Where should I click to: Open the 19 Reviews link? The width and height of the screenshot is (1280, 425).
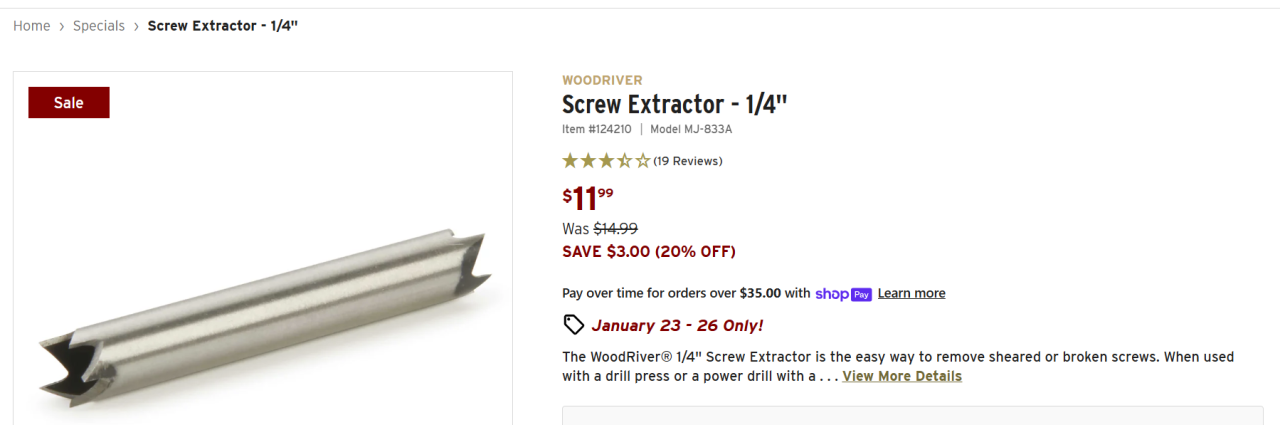(x=688, y=161)
